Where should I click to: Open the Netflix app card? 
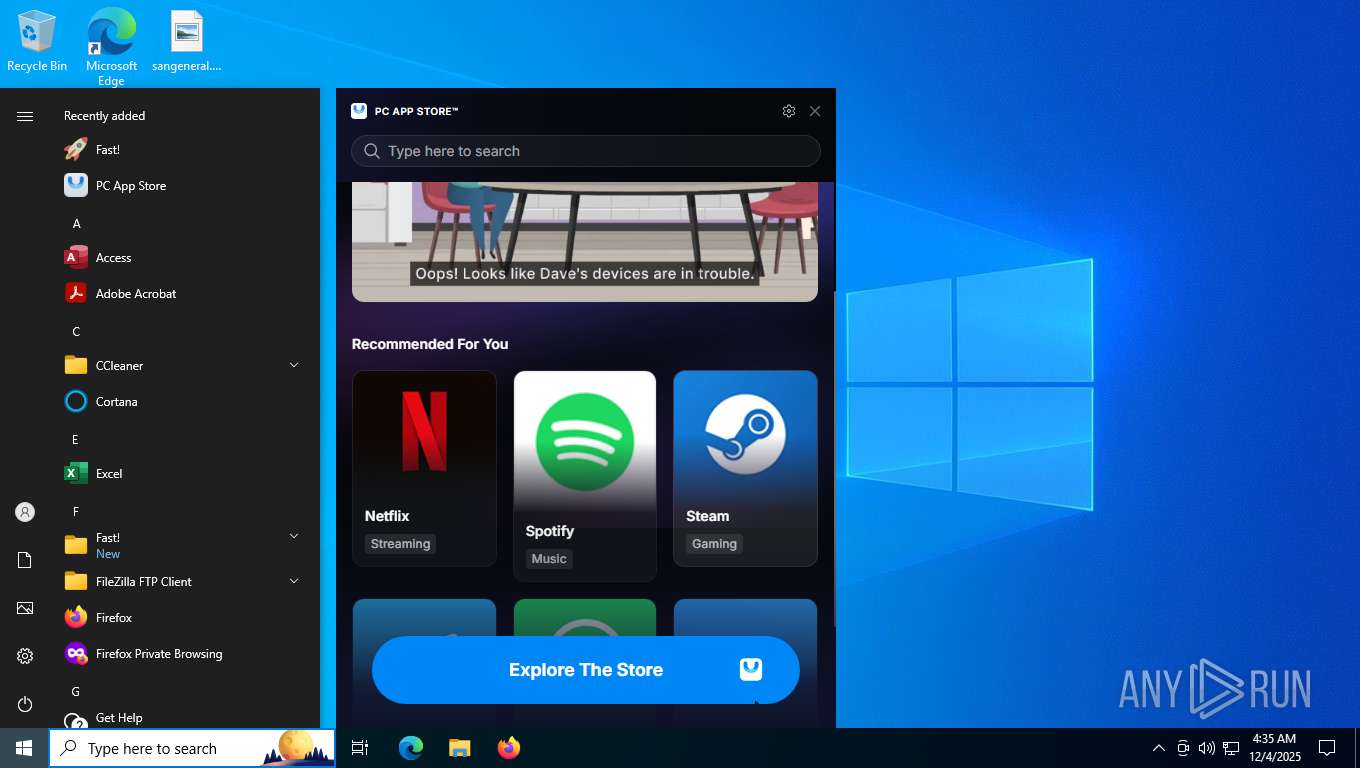tap(424, 468)
